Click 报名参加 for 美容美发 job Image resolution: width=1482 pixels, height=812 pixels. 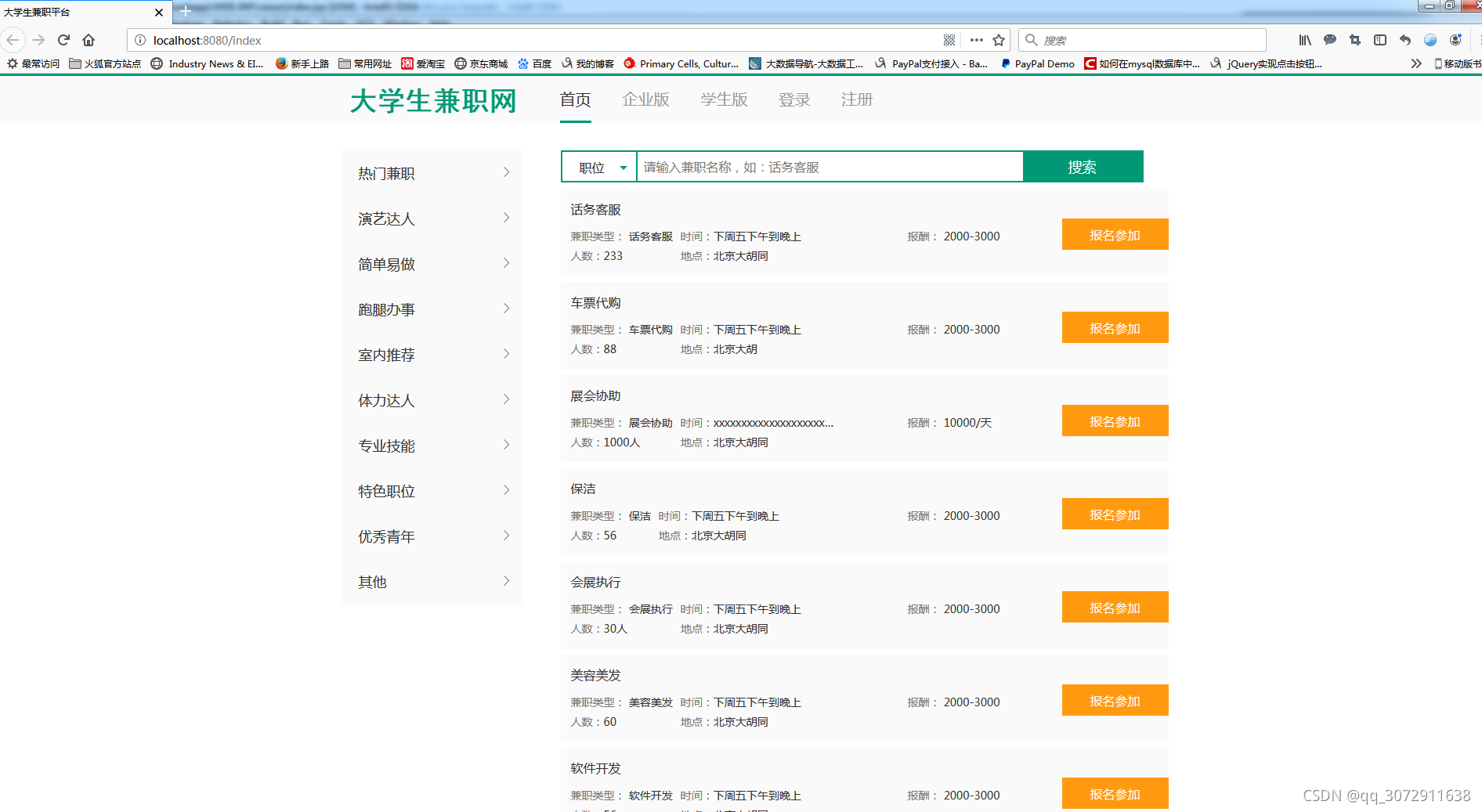pyautogui.click(x=1115, y=700)
